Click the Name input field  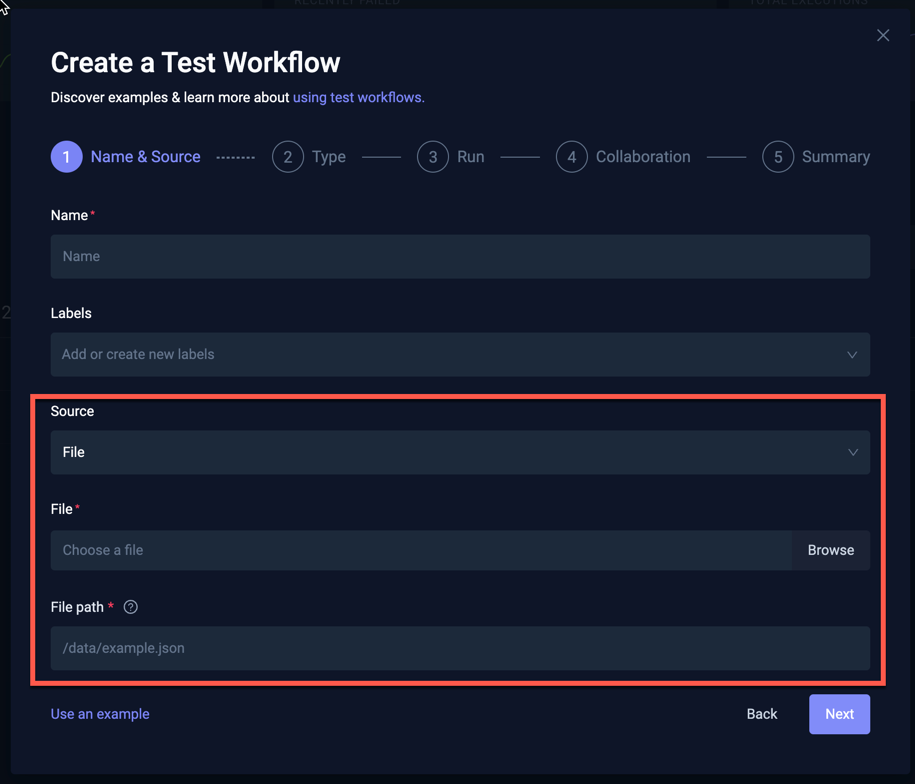[x=460, y=256]
